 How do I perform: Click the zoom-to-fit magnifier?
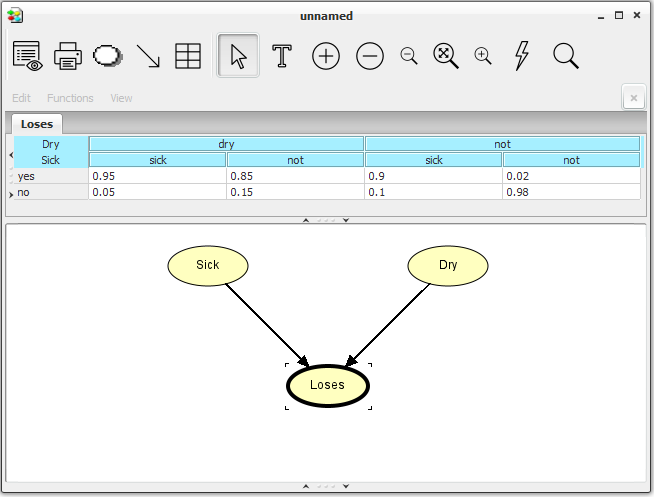pyautogui.click(x=446, y=55)
